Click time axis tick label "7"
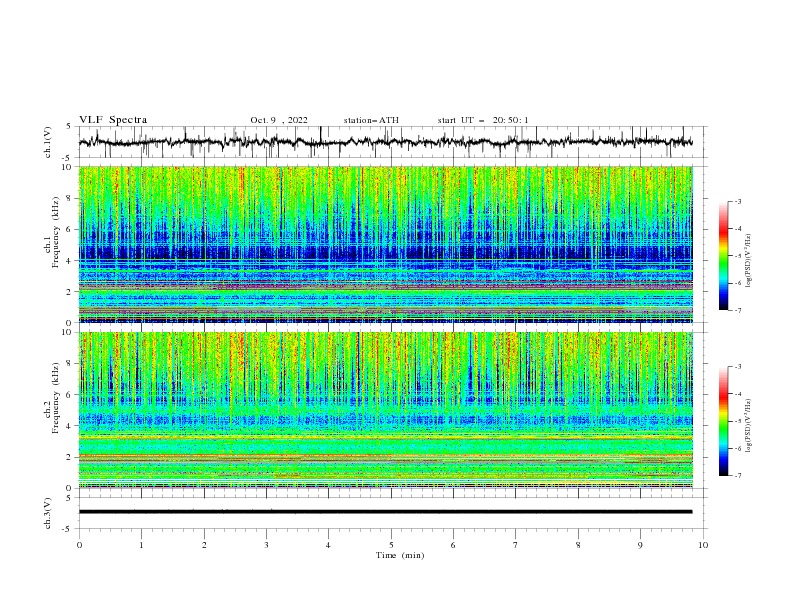This screenshot has height=612, width=792. (x=516, y=545)
